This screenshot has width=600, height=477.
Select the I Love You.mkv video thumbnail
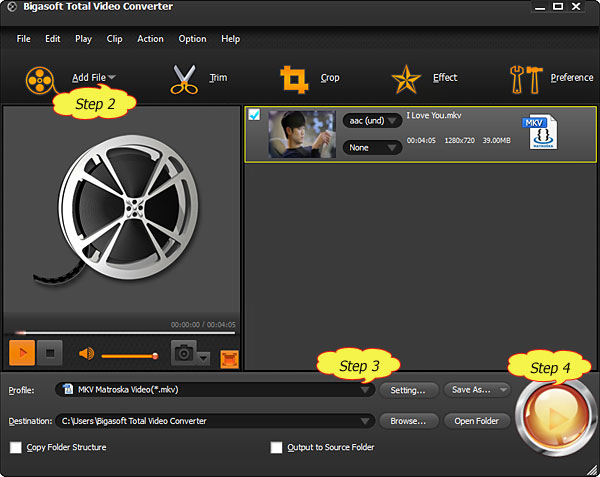[x=302, y=134]
